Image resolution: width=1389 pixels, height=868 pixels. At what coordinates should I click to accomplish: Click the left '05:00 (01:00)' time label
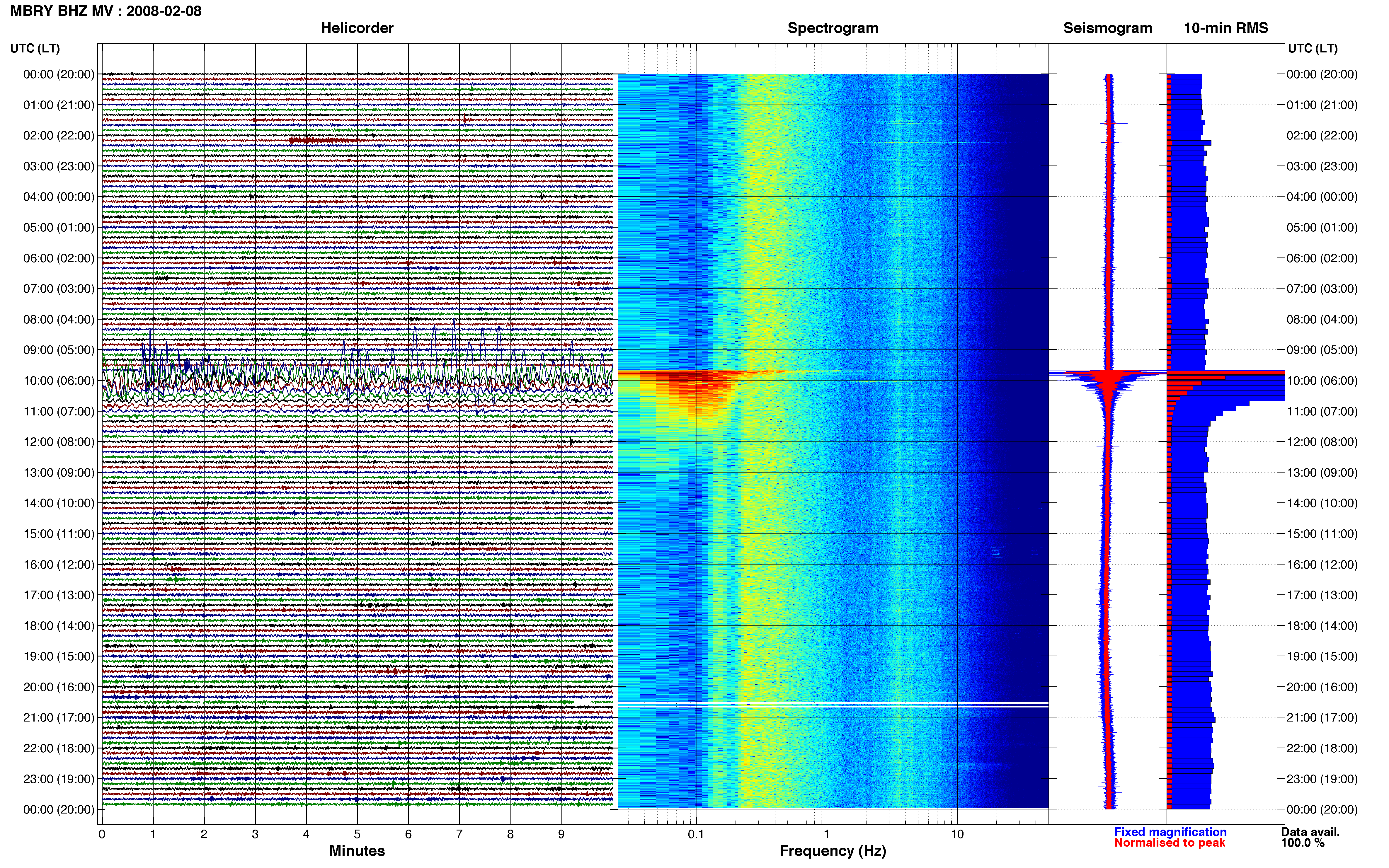coord(59,227)
